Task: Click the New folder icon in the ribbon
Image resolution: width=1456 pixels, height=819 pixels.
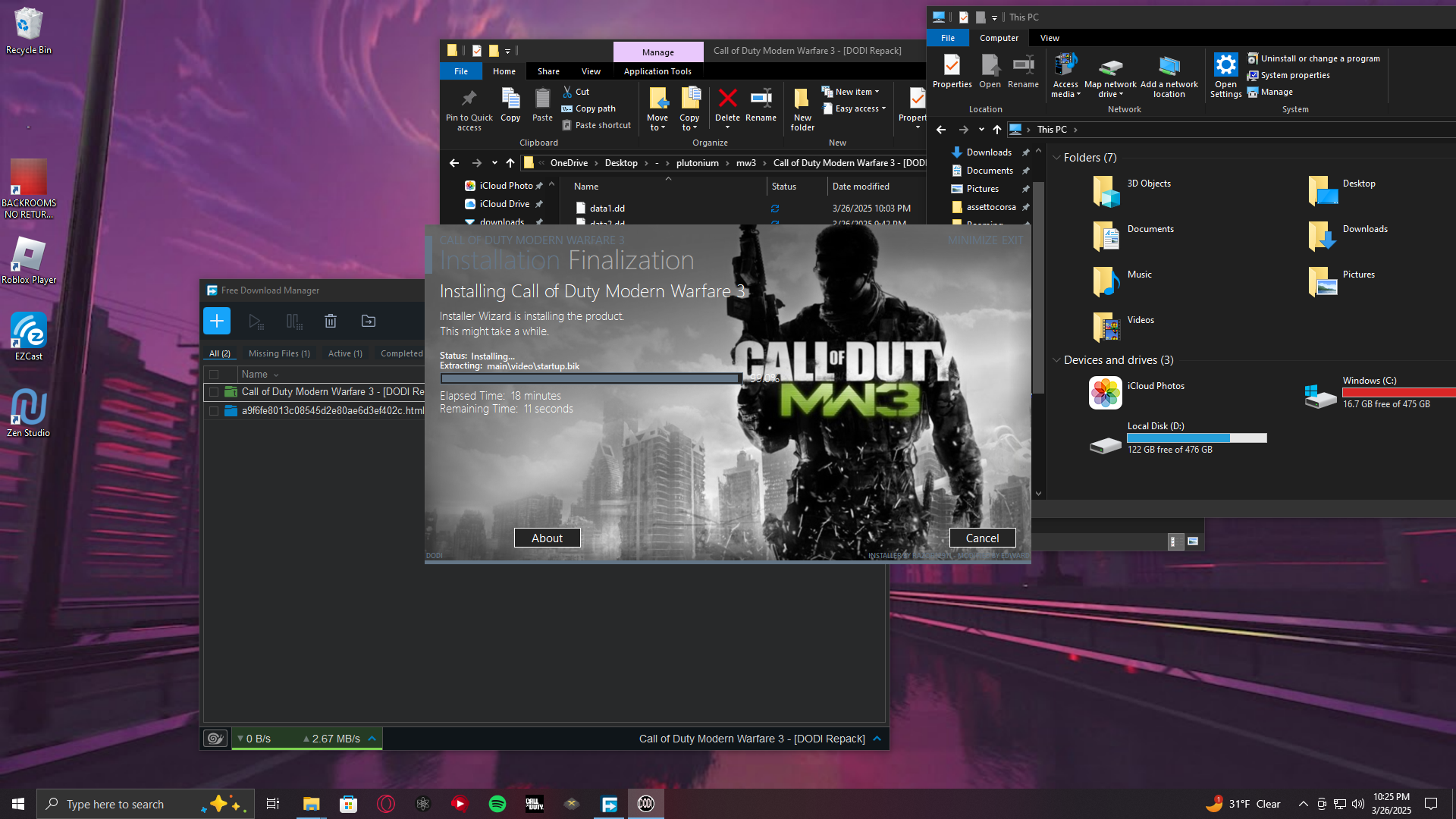Action: 802,99
